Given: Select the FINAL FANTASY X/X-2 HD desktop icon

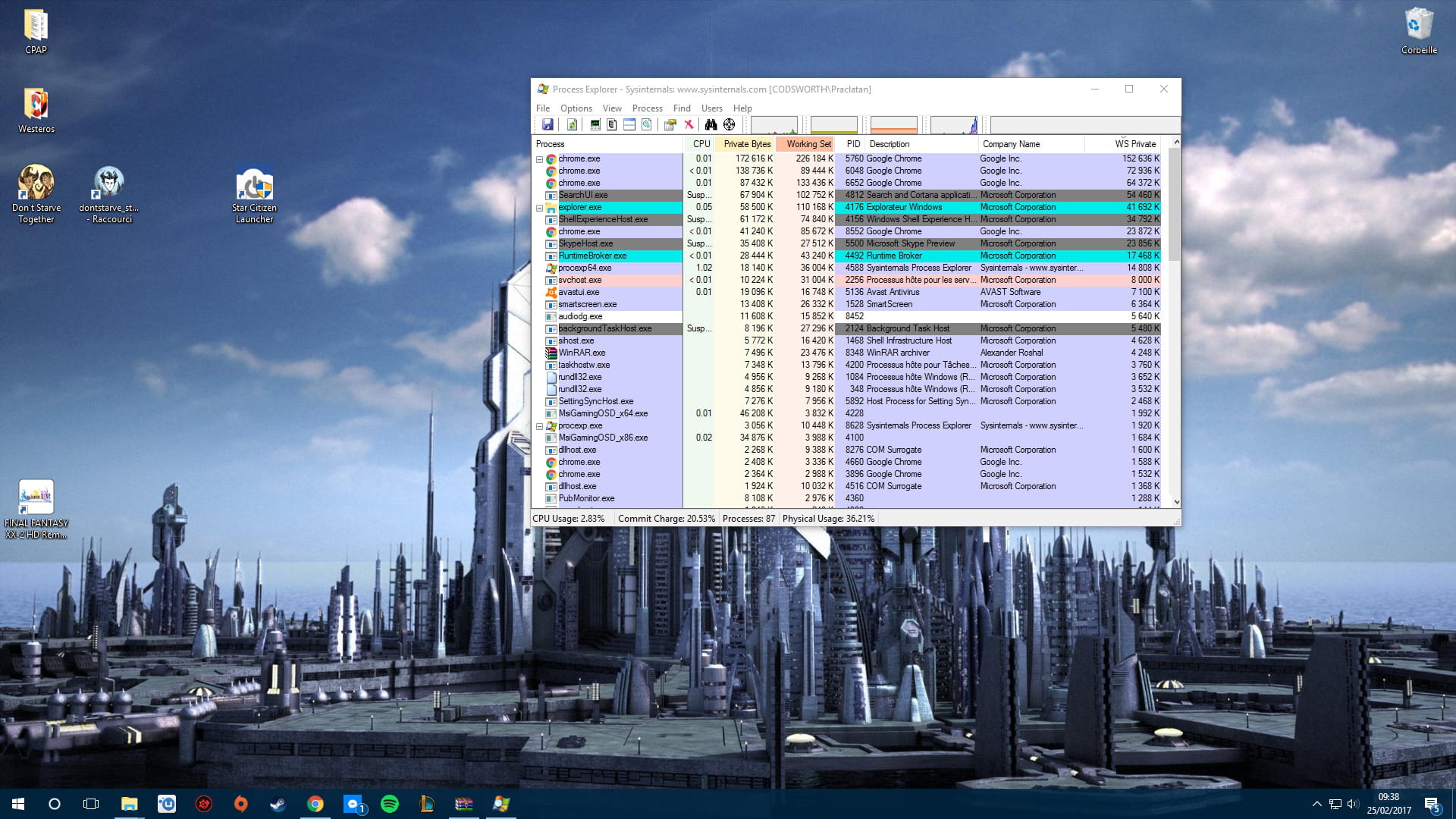Looking at the screenshot, I should (x=36, y=510).
